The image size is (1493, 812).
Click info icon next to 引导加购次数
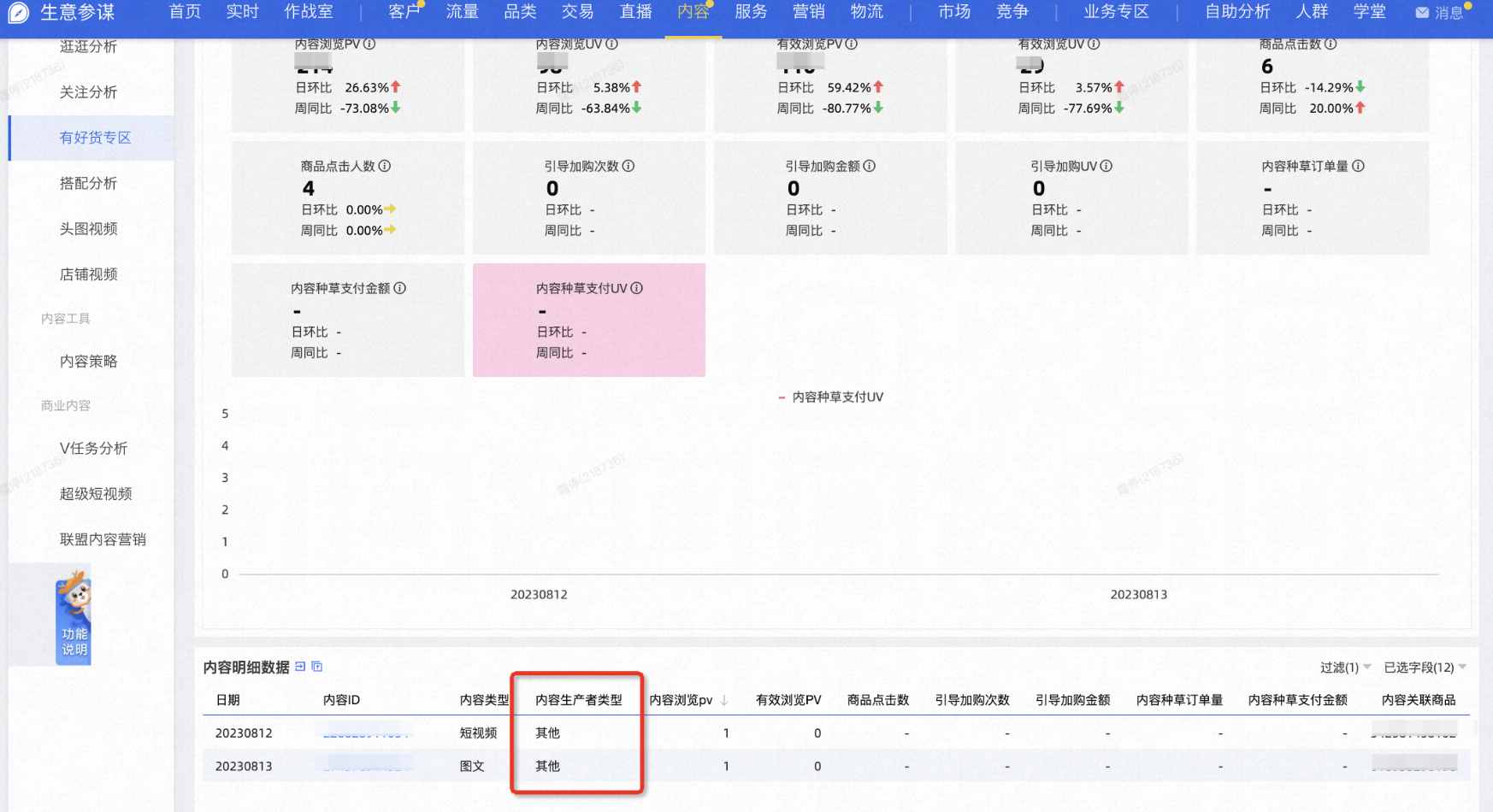[628, 166]
